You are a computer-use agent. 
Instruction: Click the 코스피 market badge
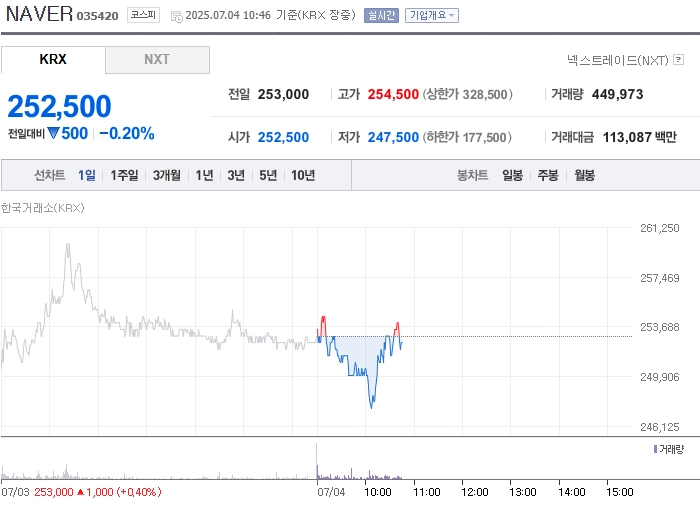[143, 15]
